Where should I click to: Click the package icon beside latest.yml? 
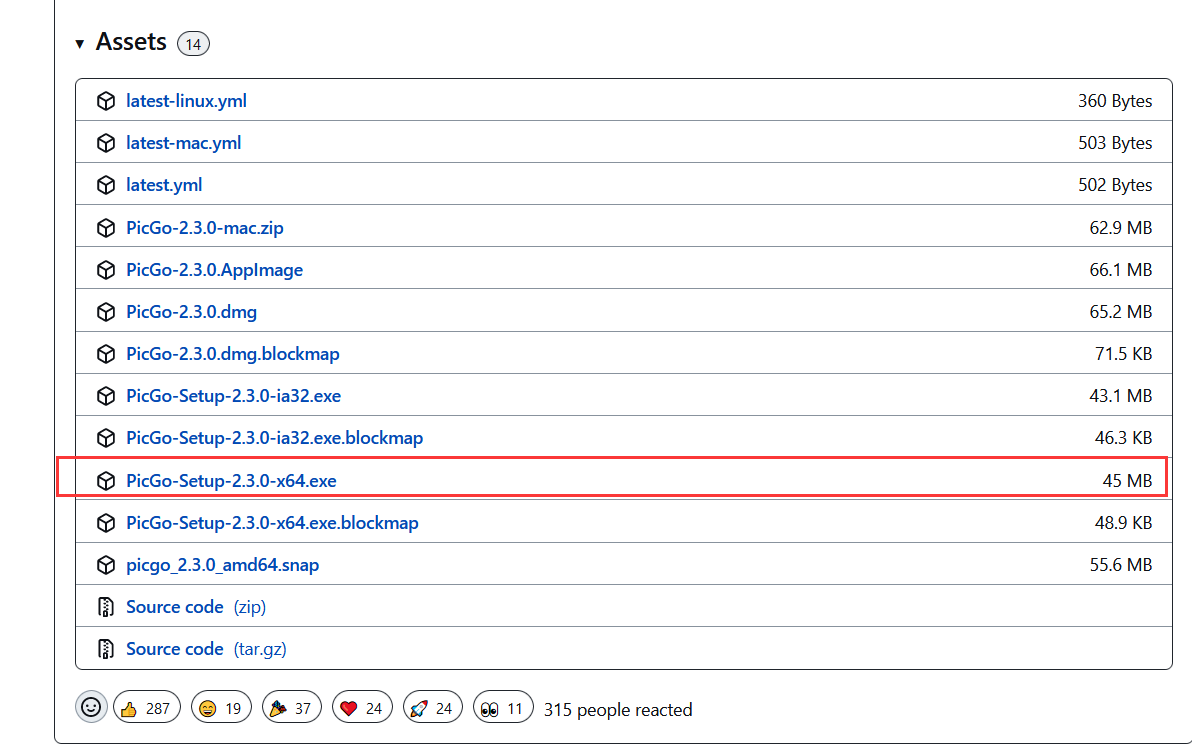click(106, 185)
